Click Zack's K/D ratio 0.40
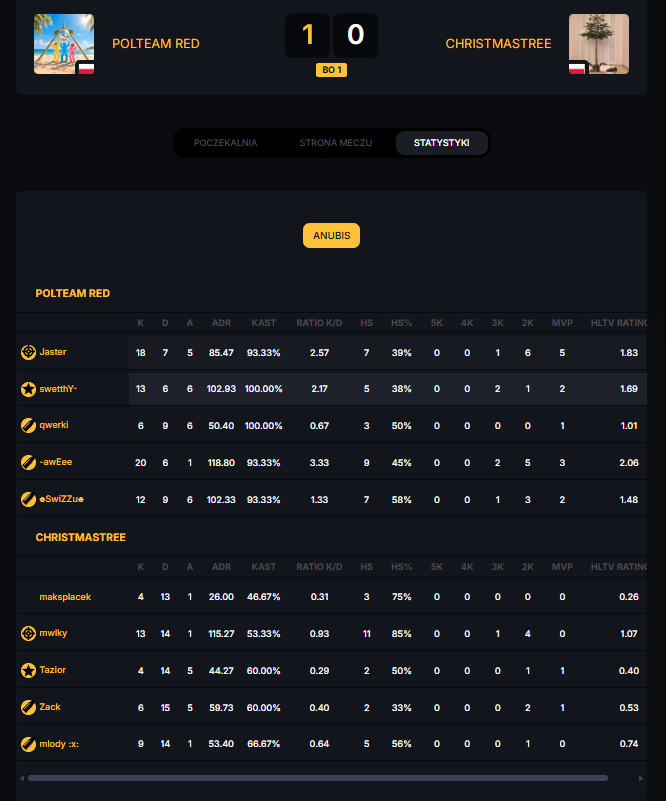This screenshot has width=666, height=801. click(x=319, y=708)
